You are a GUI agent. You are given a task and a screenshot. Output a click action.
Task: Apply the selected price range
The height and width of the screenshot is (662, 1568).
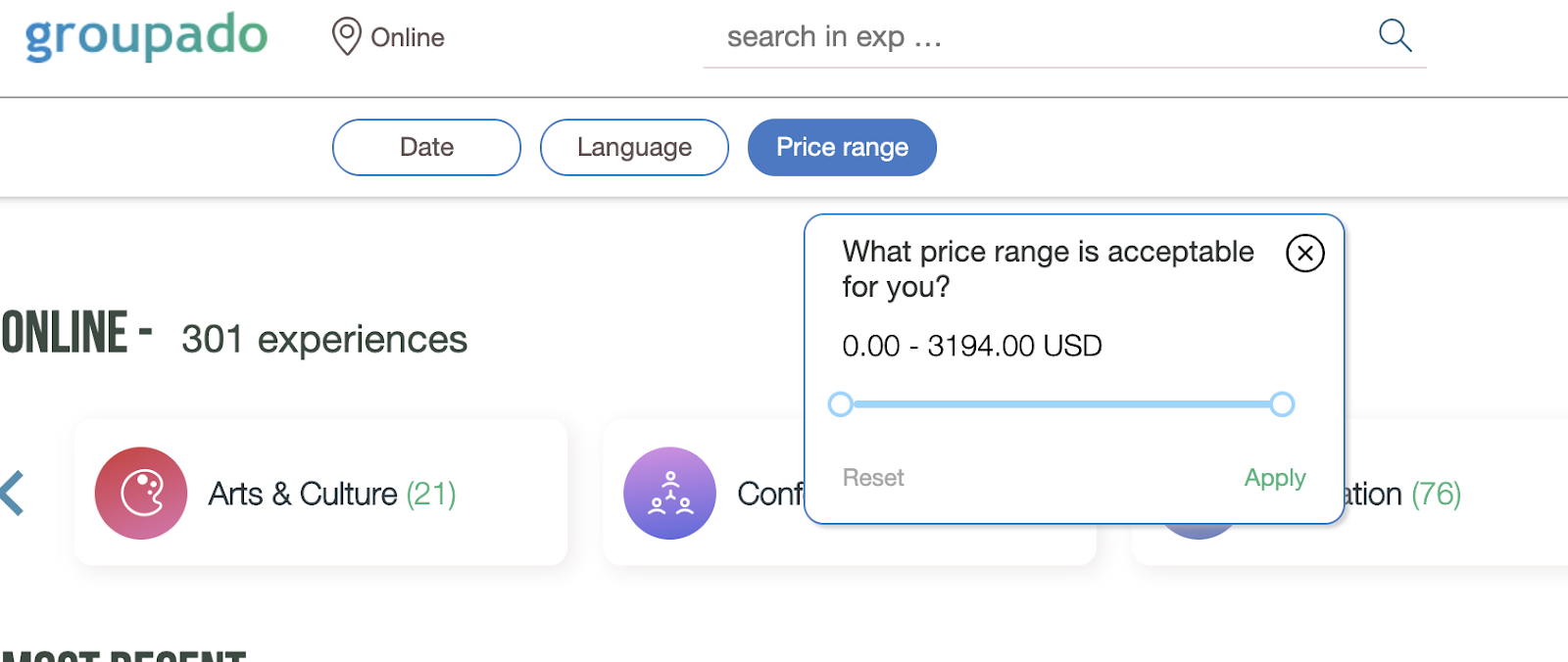[1274, 478]
